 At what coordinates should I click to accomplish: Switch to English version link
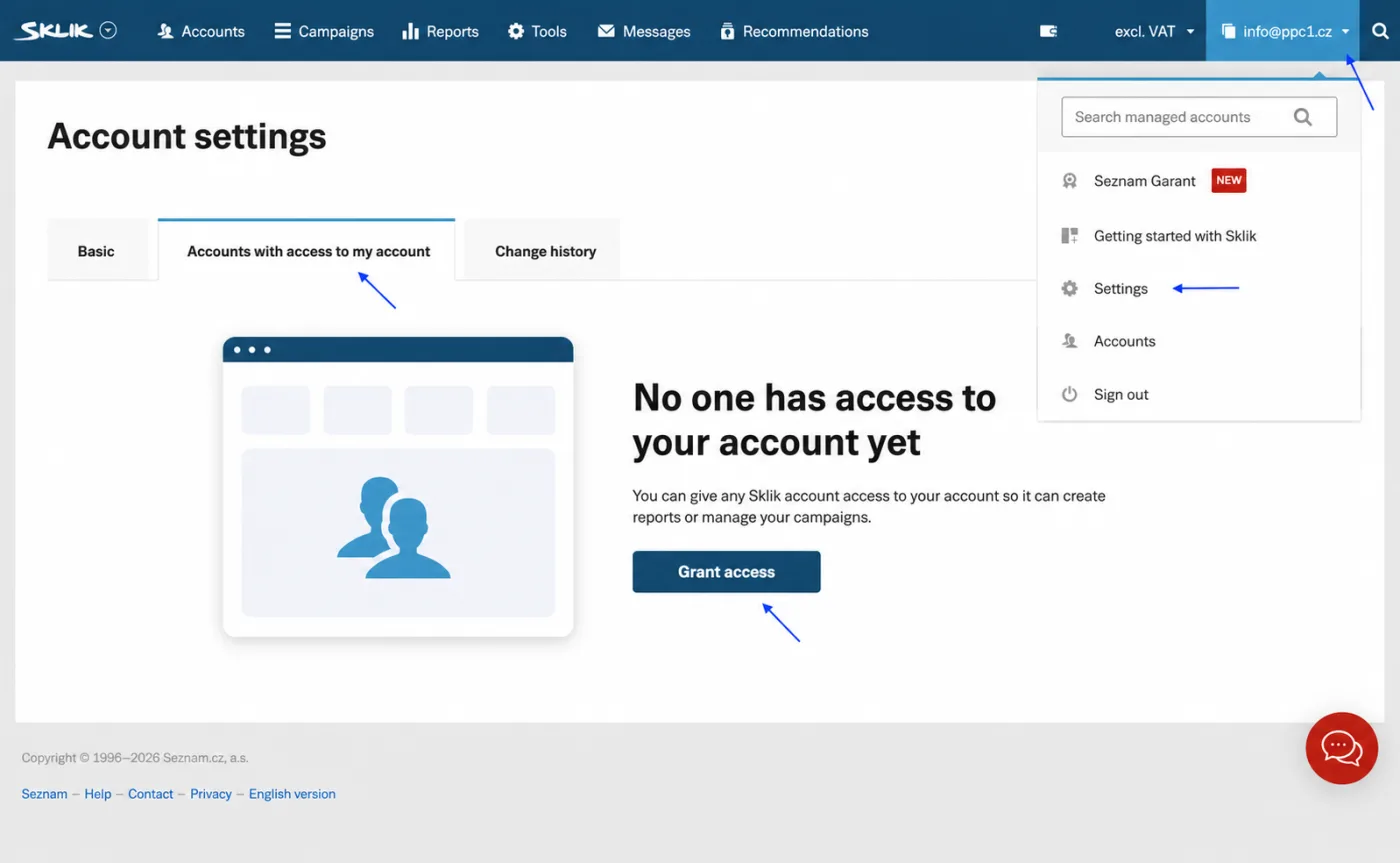tap(292, 794)
